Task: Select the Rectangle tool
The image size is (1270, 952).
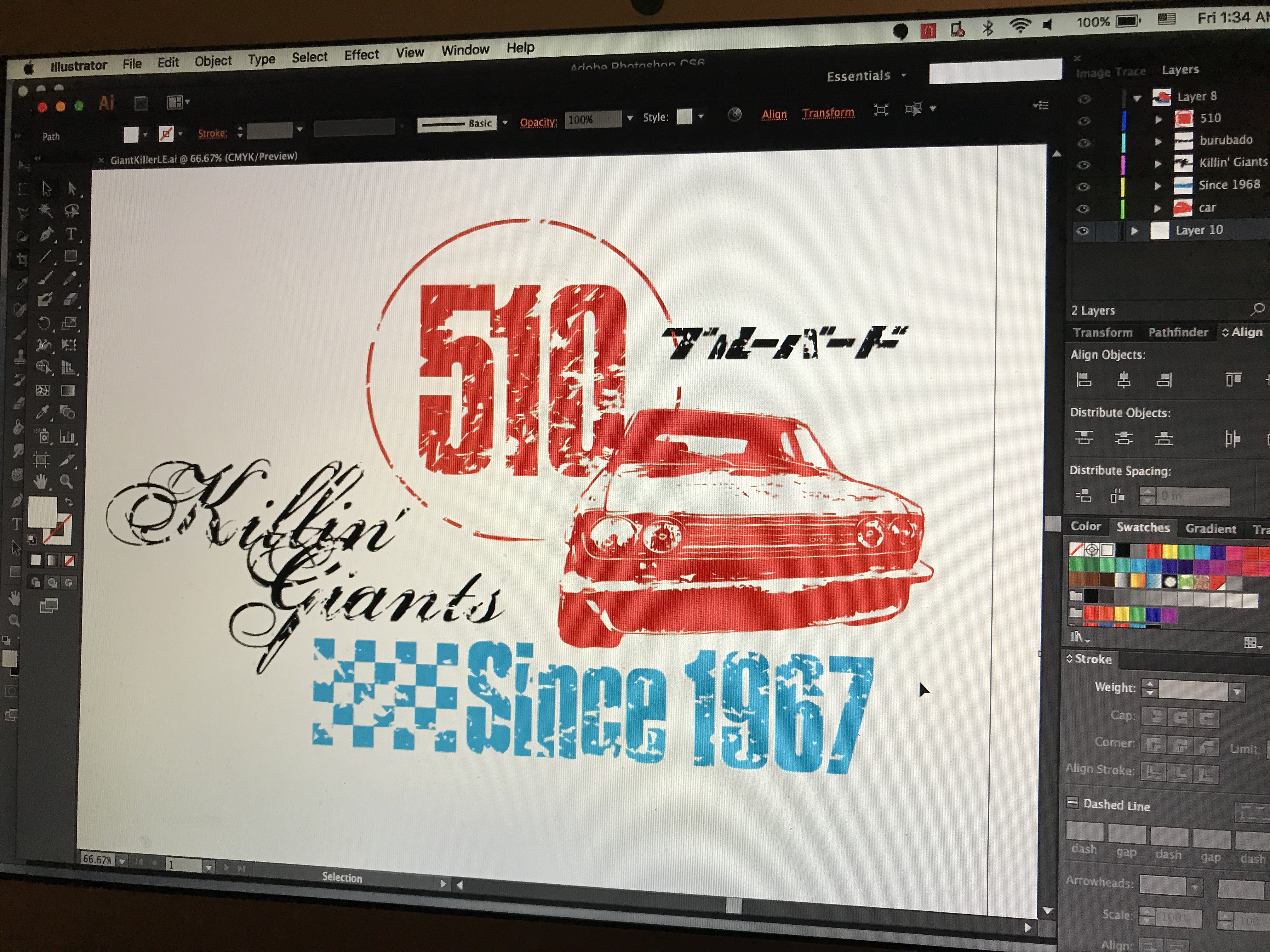Action: pos(71,256)
